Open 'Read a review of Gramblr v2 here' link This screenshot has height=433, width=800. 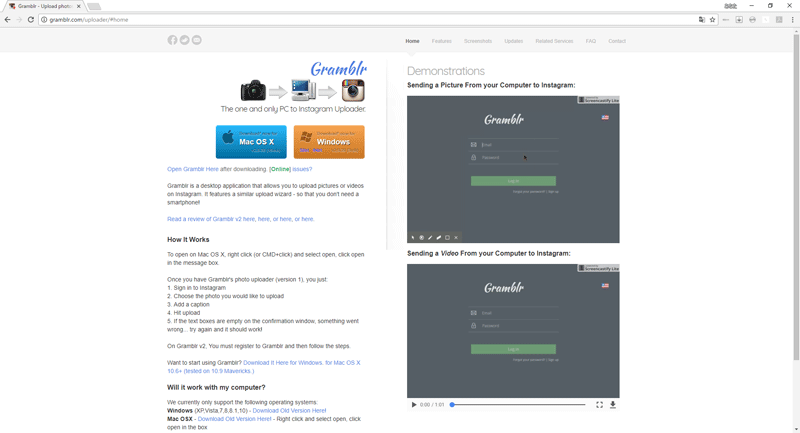(x=211, y=219)
